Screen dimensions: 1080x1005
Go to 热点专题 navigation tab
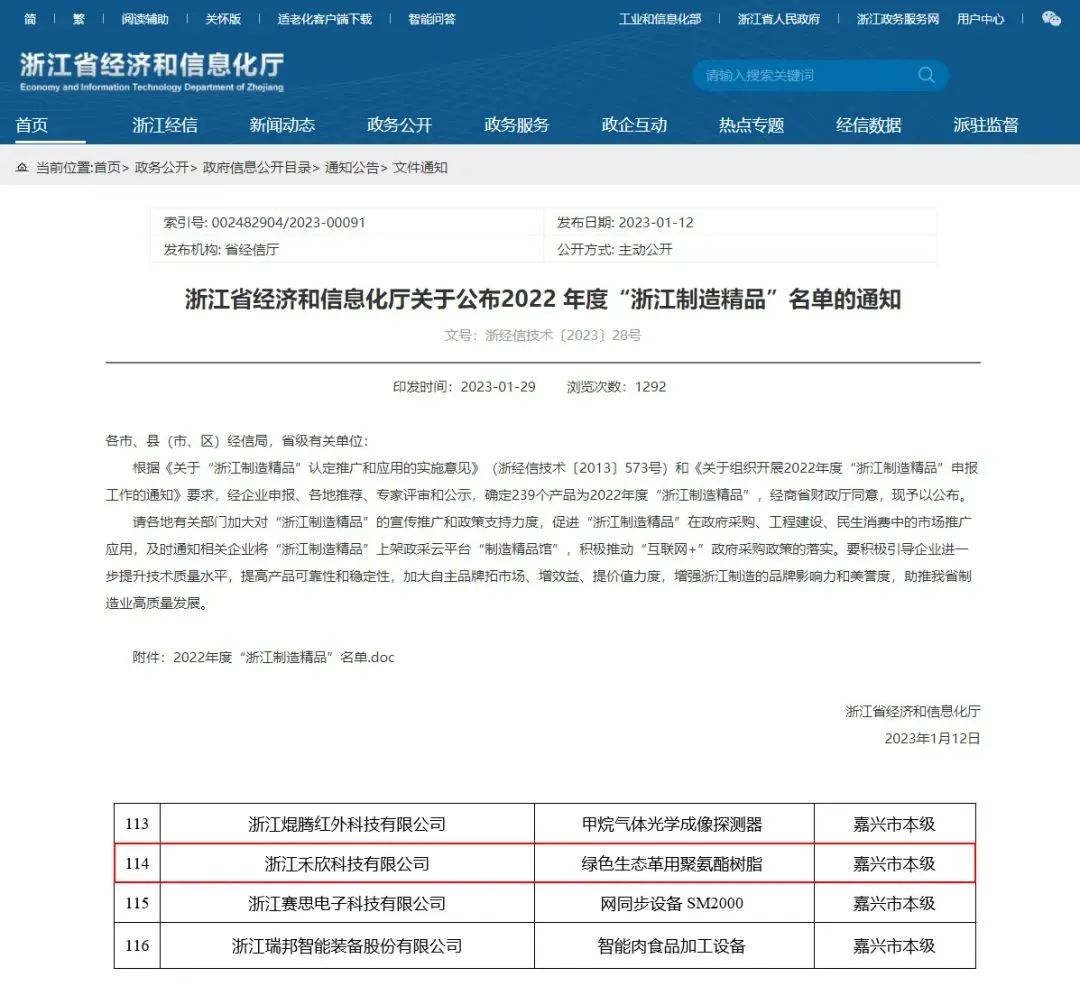(x=751, y=125)
